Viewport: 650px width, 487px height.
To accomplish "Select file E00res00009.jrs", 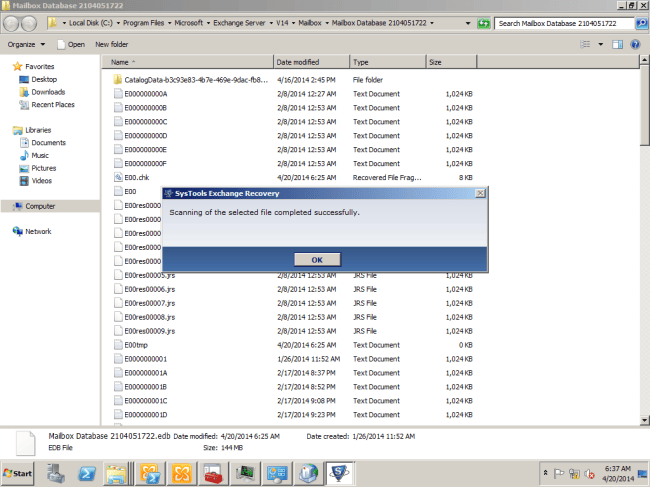I will click(150, 331).
